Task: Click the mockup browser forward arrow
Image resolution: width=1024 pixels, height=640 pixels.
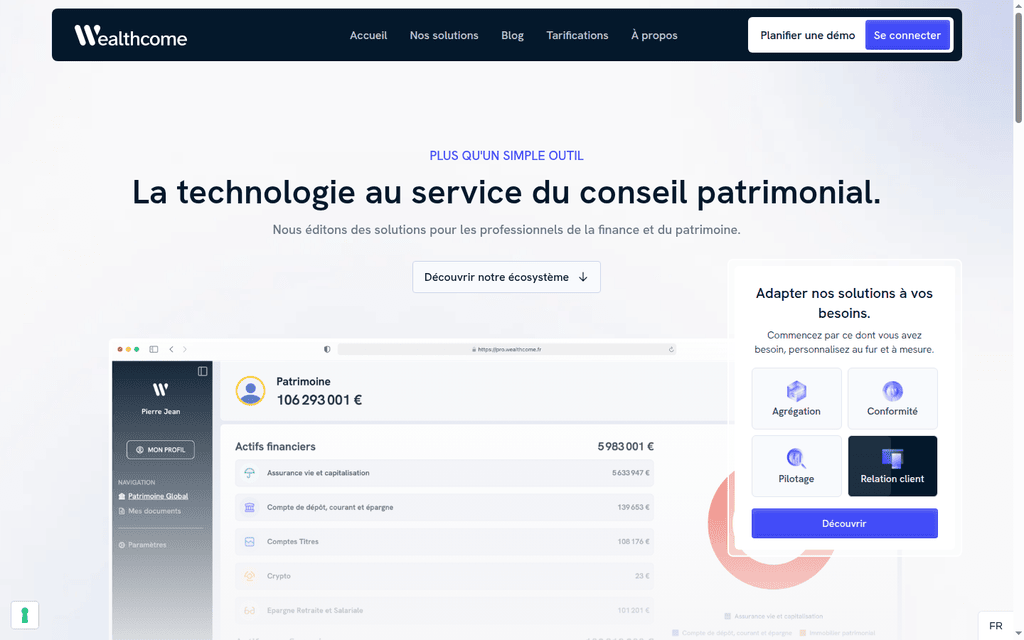Action: [x=185, y=349]
